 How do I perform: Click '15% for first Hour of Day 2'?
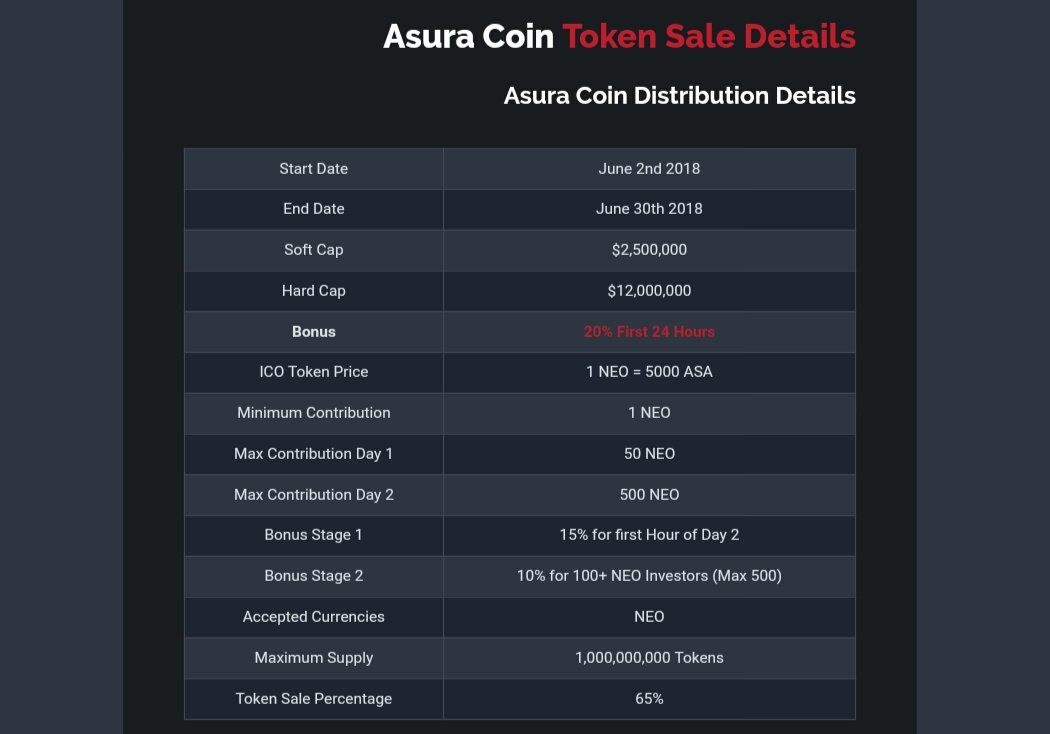click(x=649, y=535)
